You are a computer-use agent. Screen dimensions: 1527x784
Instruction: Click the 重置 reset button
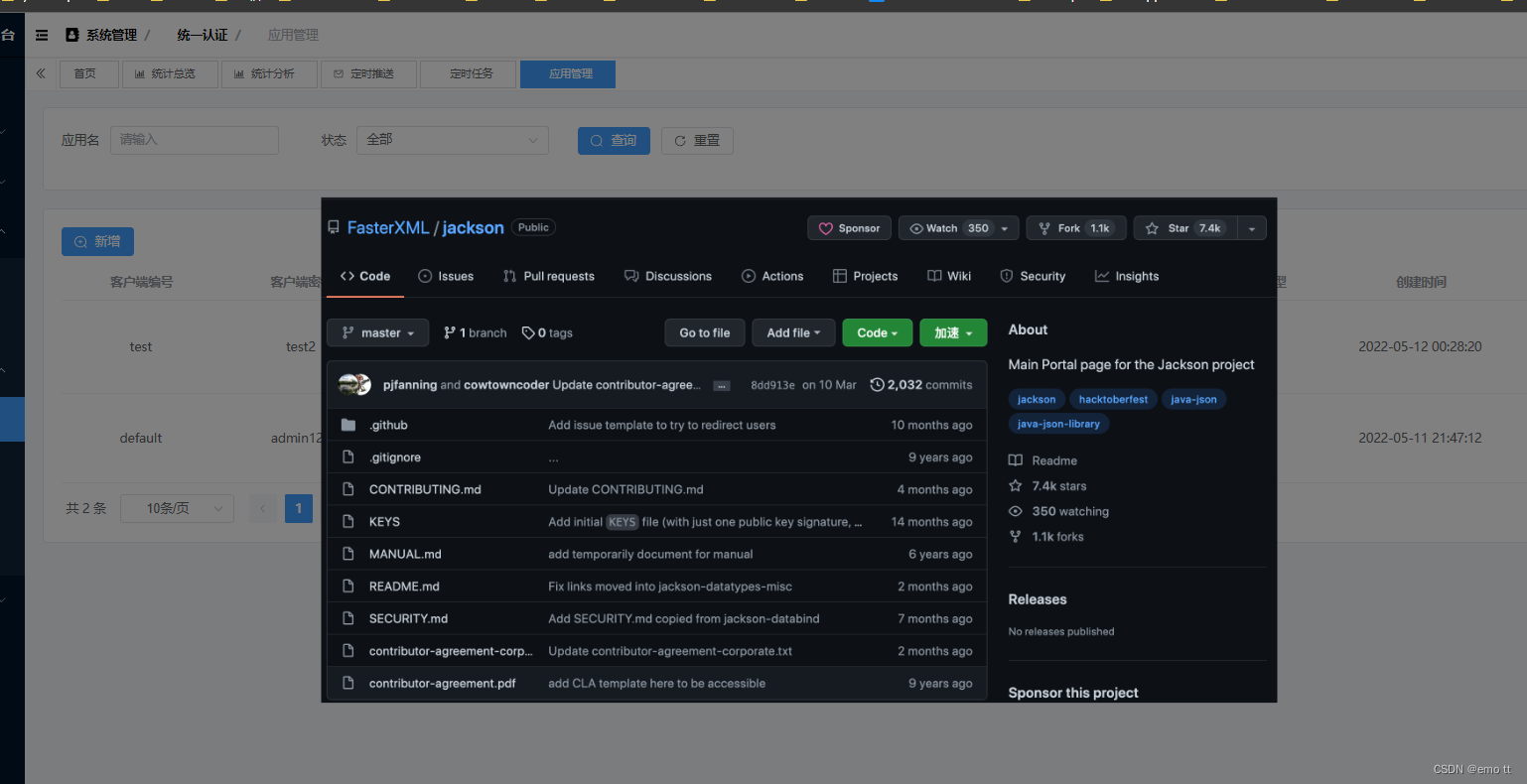coord(697,141)
